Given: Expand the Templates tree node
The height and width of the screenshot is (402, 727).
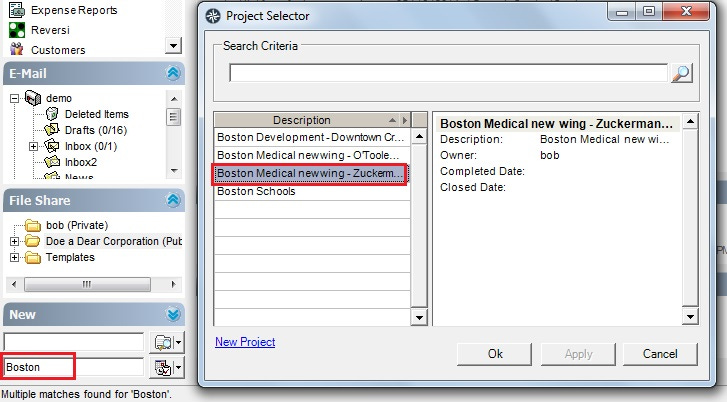Looking at the screenshot, I should pos(14,257).
